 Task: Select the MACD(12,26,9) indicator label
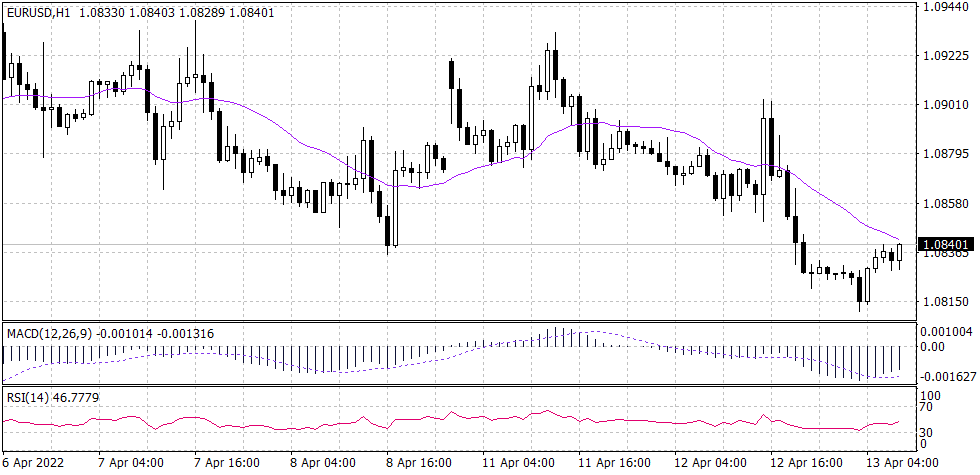click(x=49, y=332)
